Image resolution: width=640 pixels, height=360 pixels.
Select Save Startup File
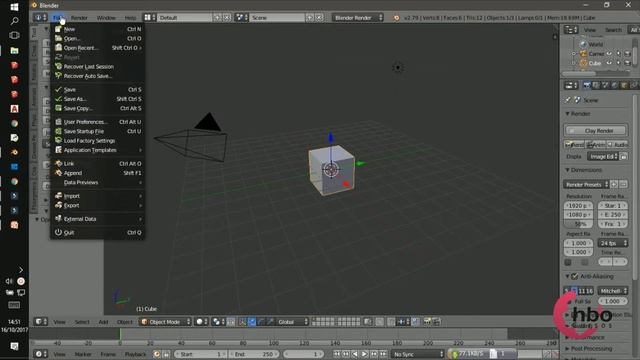point(98,131)
